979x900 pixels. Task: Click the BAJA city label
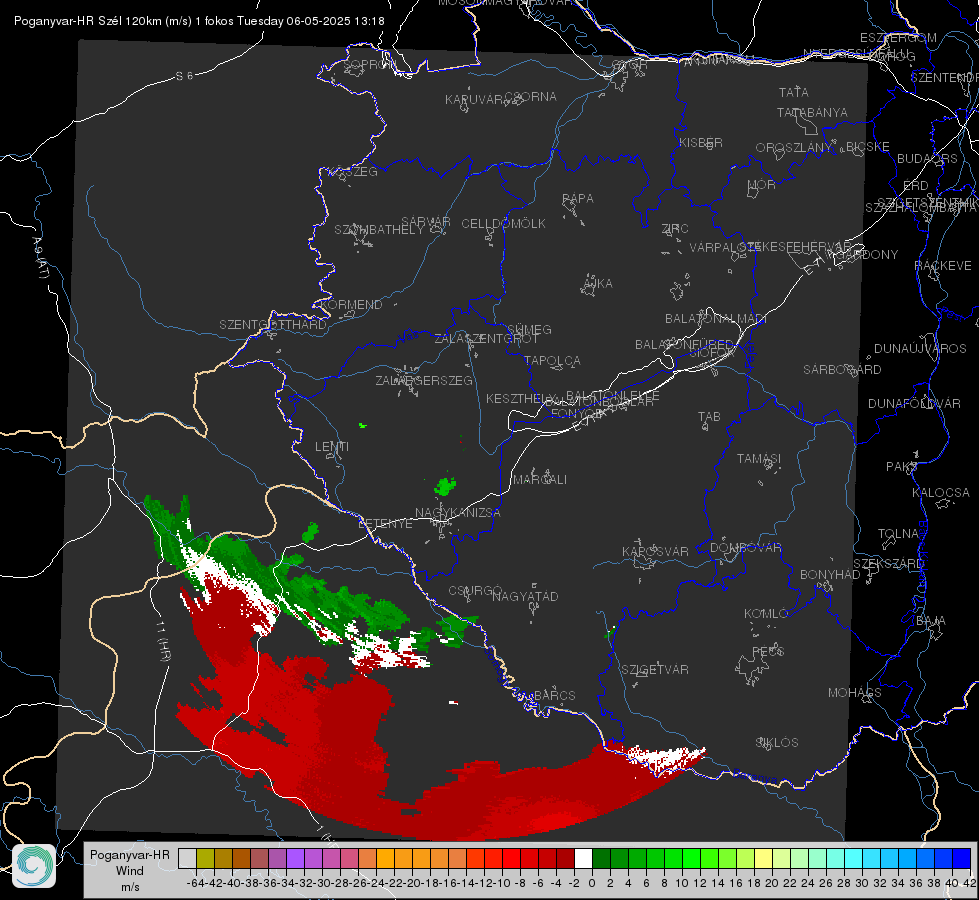click(x=931, y=621)
